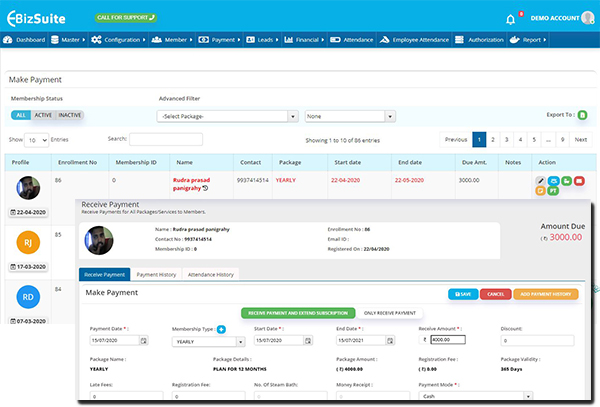Choose Receive Payment and Extend Subscription option
Screen dimensions: 600x407
[x=298, y=313]
